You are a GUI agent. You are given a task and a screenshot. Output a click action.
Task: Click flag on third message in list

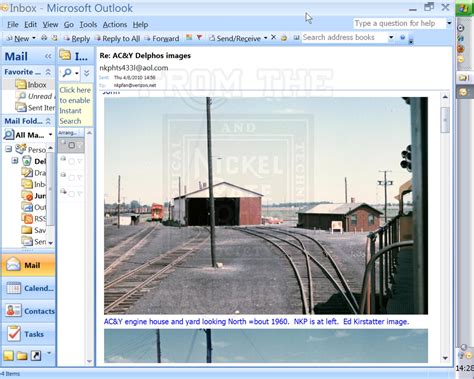pos(79,178)
